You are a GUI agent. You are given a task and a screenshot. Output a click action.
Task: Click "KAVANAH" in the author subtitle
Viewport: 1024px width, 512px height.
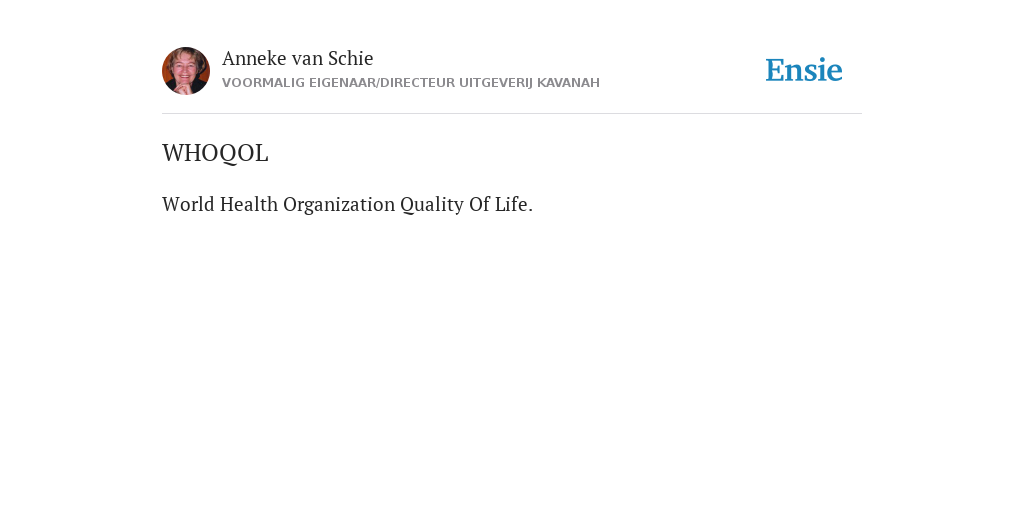point(568,83)
